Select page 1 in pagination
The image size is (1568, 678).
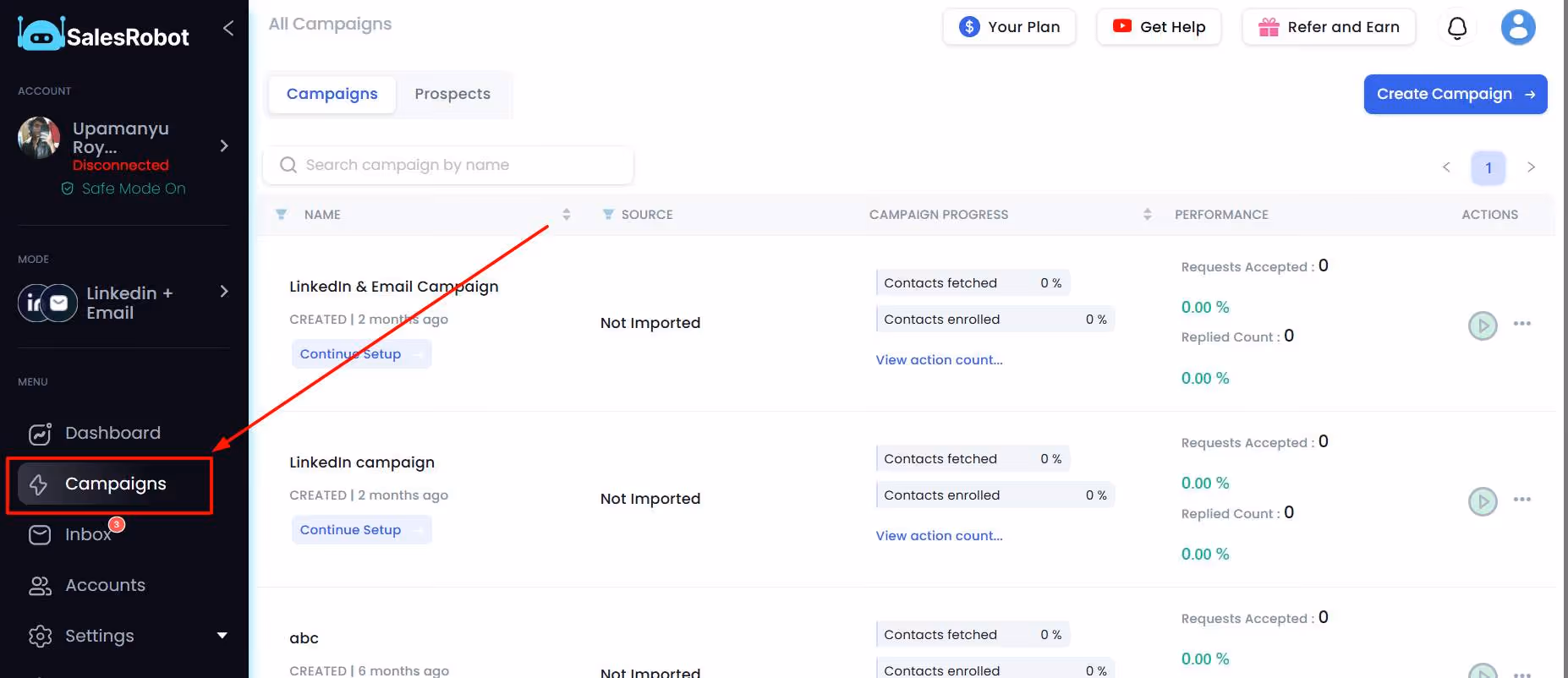point(1489,167)
